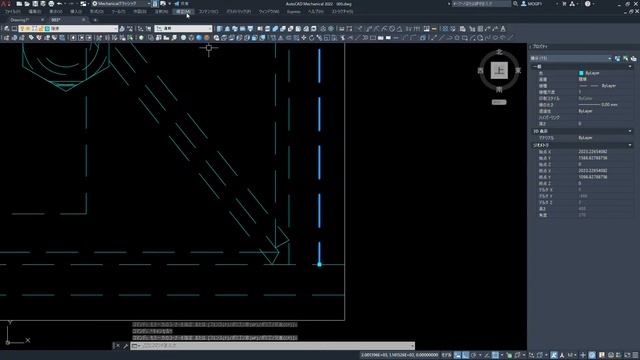This screenshot has height=360, width=640.
Task: Open the ファイル(F) menu
Action: coord(13,12)
